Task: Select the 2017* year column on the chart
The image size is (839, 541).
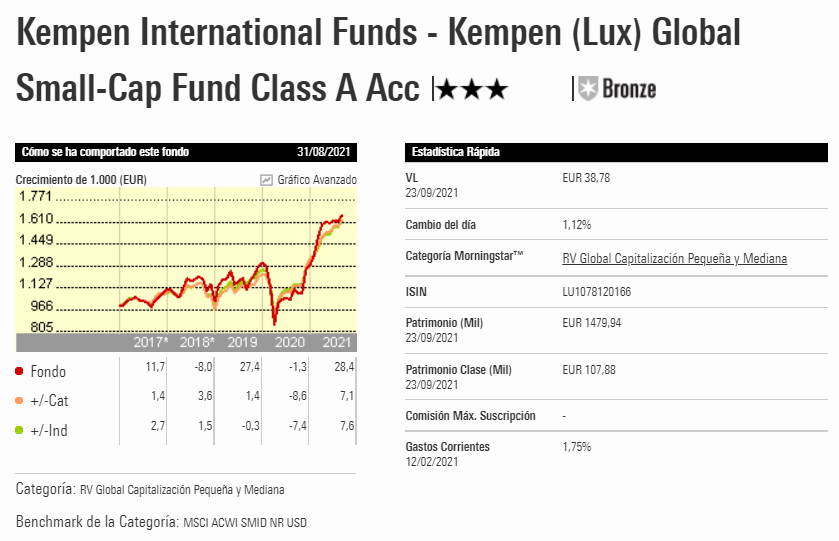Action: (x=151, y=343)
